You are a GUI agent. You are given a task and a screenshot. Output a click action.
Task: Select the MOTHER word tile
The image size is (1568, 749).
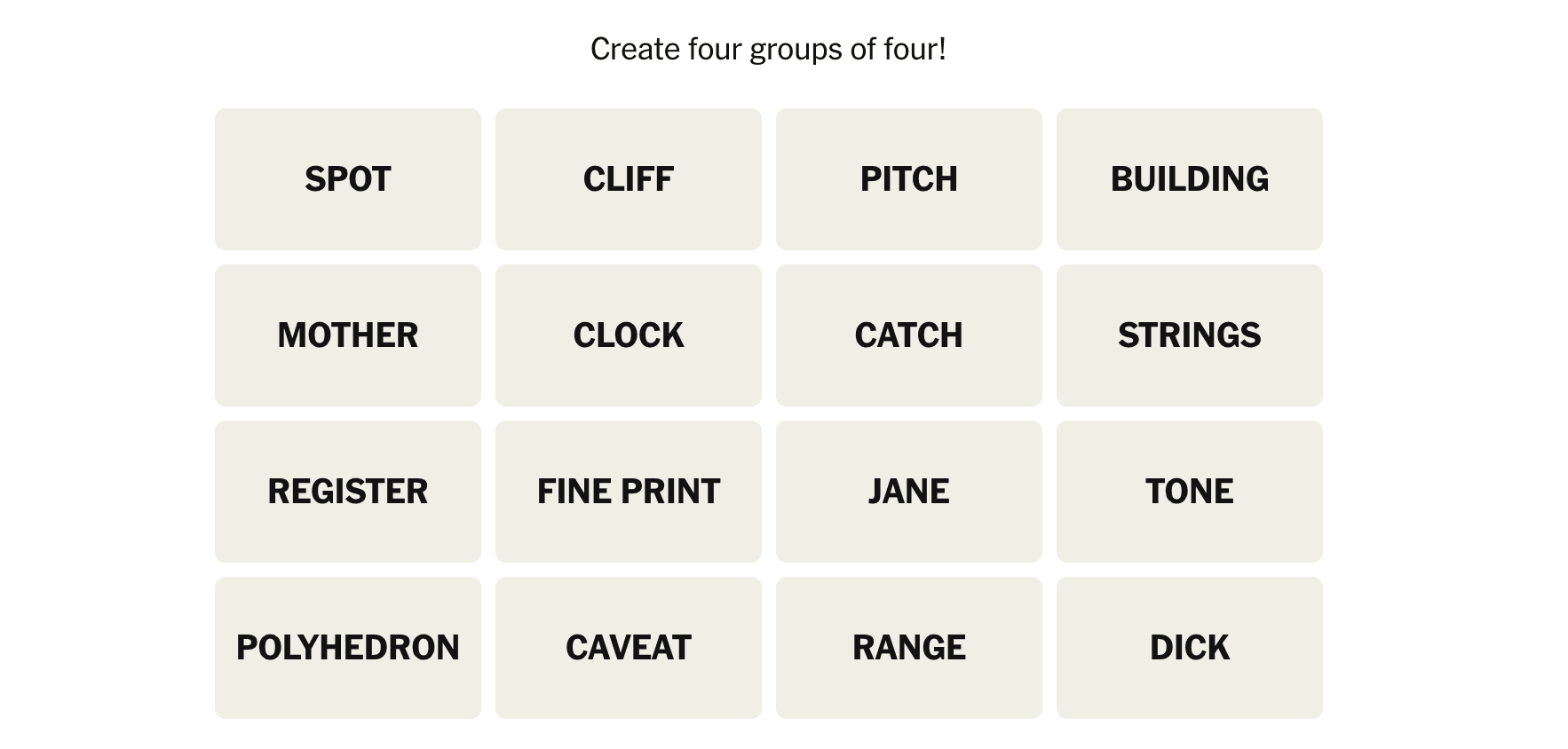tap(347, 335)
